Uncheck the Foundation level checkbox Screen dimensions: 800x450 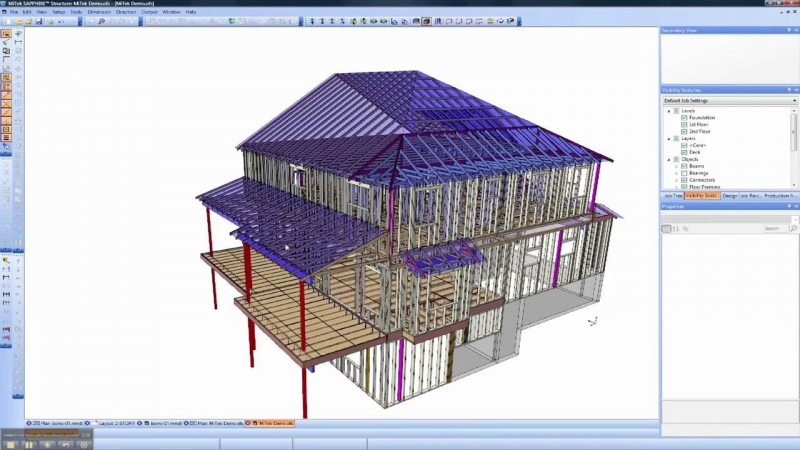coord(684,118)
